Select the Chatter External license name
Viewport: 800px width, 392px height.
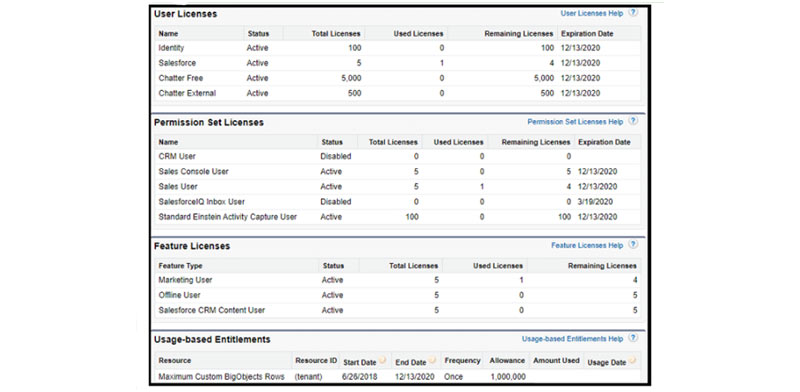coord(187,93)
